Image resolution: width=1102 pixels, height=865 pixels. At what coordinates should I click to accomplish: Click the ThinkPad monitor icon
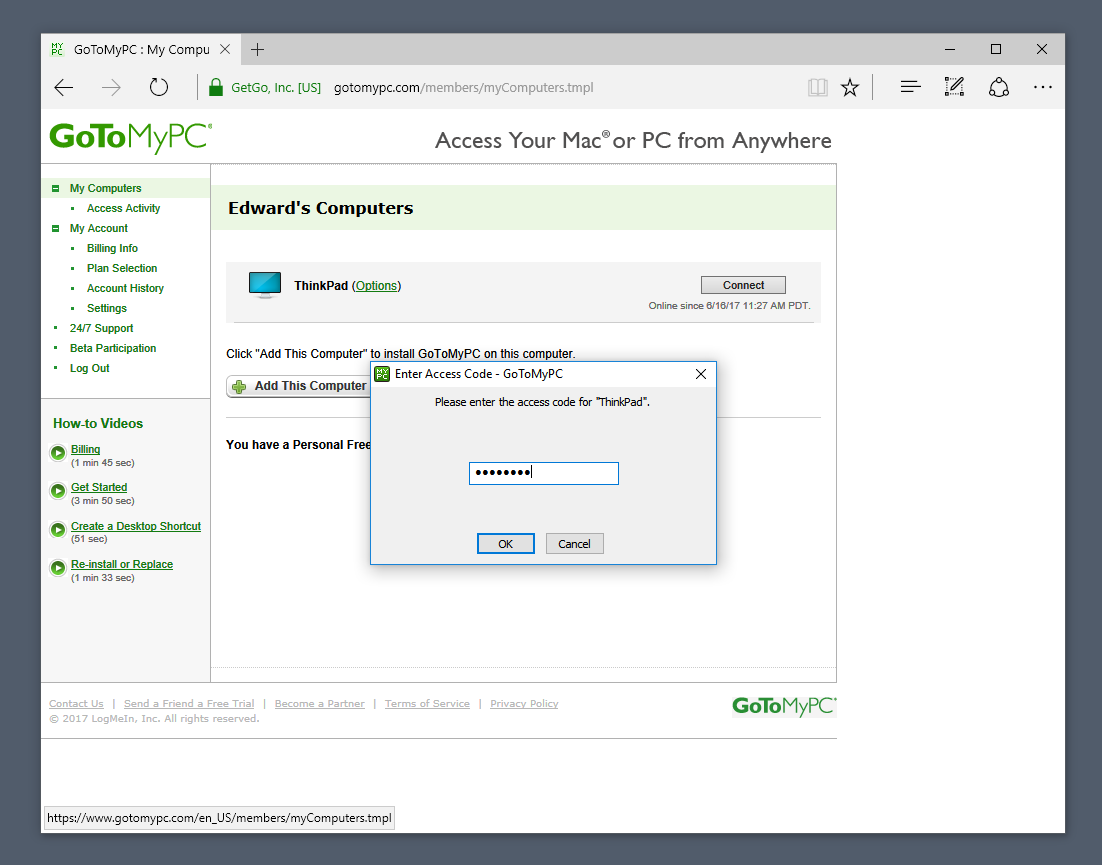point(265,285)
